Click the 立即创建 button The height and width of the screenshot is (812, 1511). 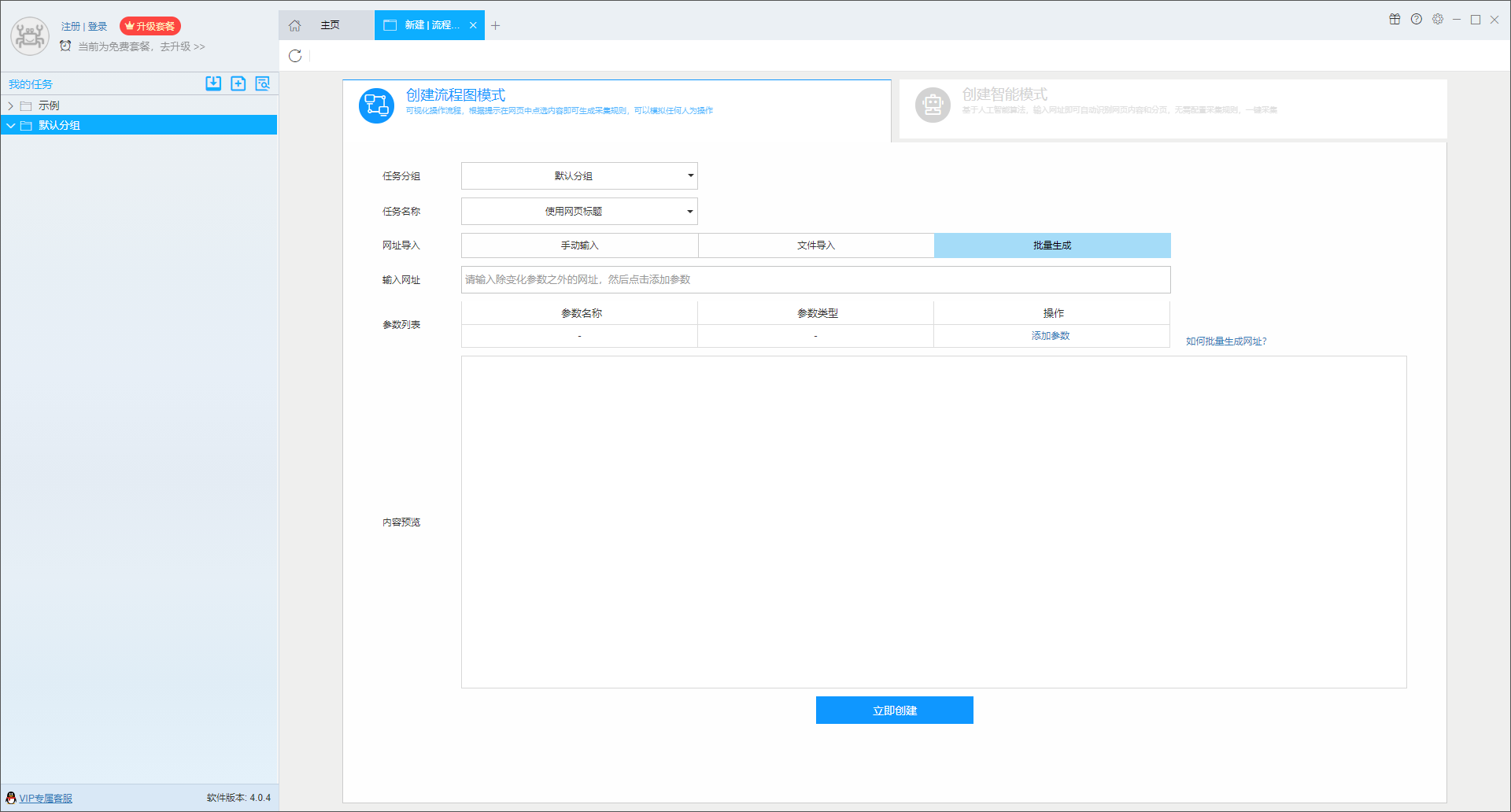(x=895, y=710)
